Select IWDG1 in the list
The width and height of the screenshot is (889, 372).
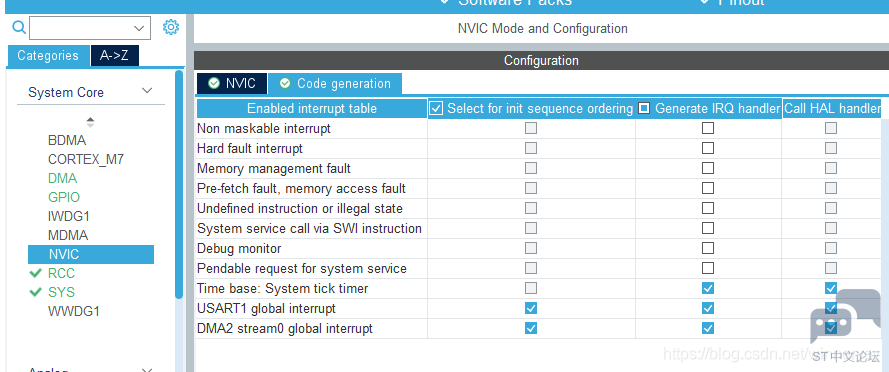pyautogui.click(x=69, y=217)
